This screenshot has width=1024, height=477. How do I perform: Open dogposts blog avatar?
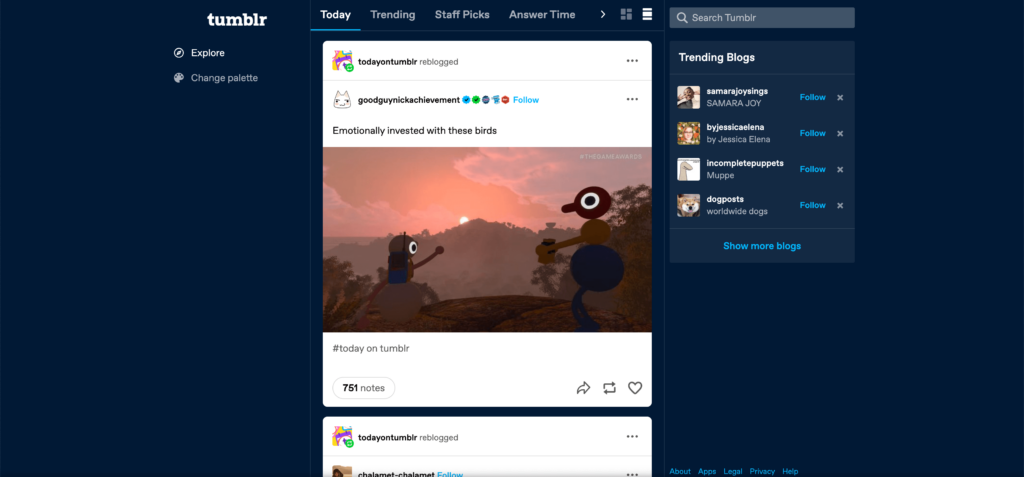tap(688, 205)
